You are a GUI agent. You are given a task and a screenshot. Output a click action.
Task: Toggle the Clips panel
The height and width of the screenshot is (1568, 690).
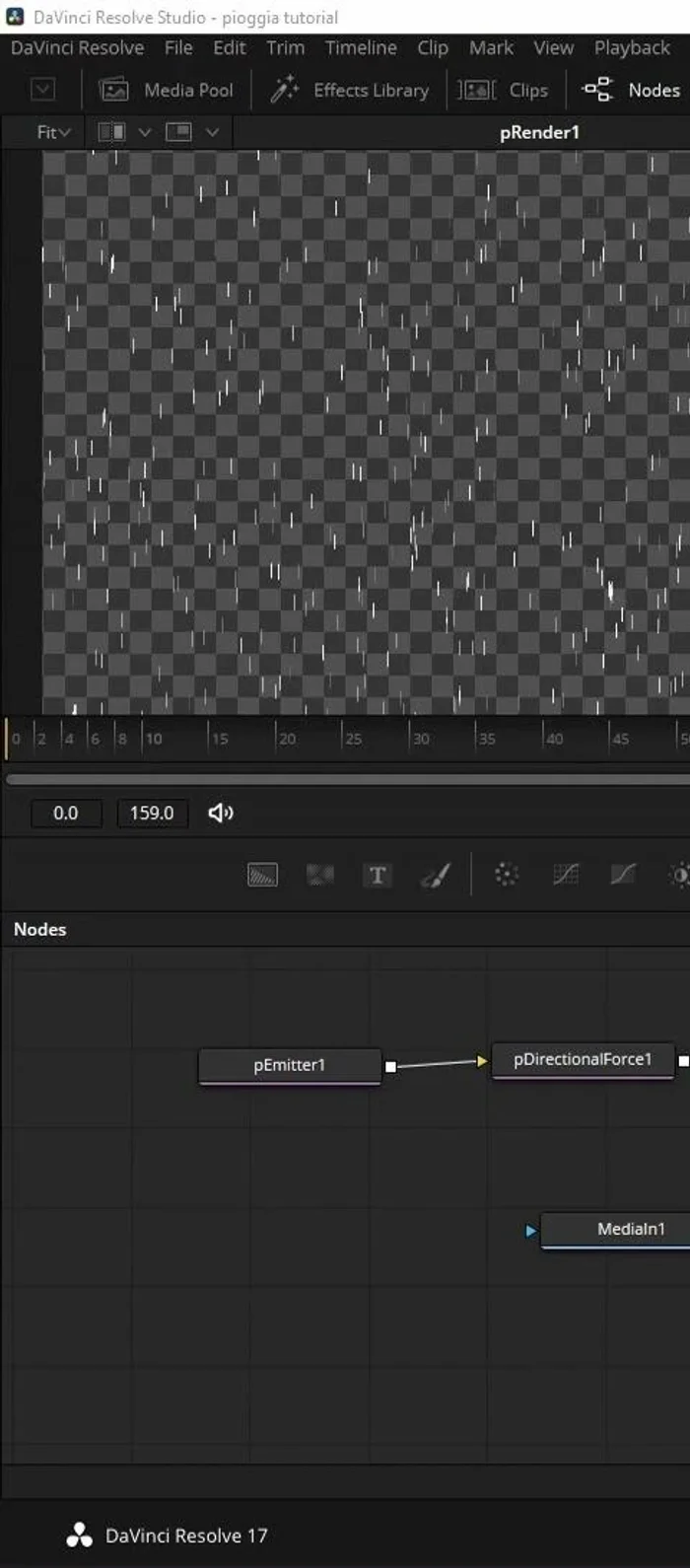pyautogui.click(x=503, y=90)
